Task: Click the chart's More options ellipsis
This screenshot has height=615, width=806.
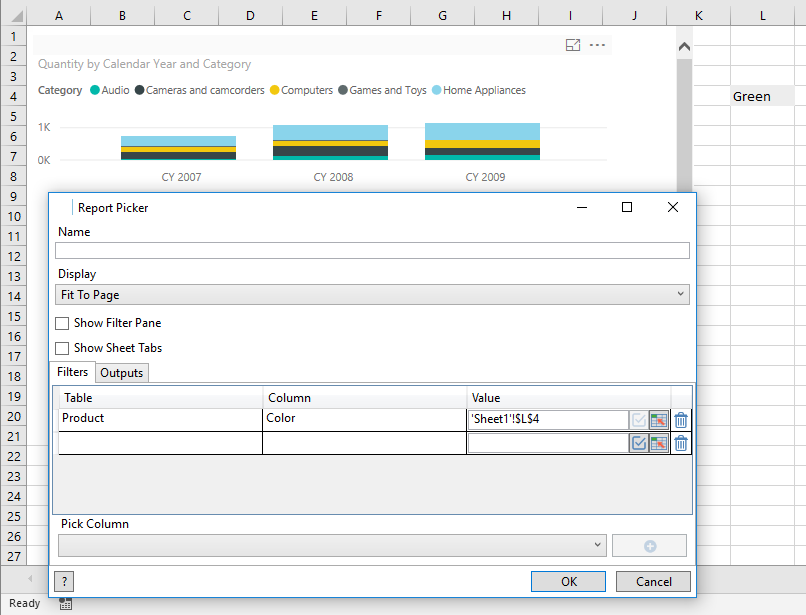Action: 598,45
